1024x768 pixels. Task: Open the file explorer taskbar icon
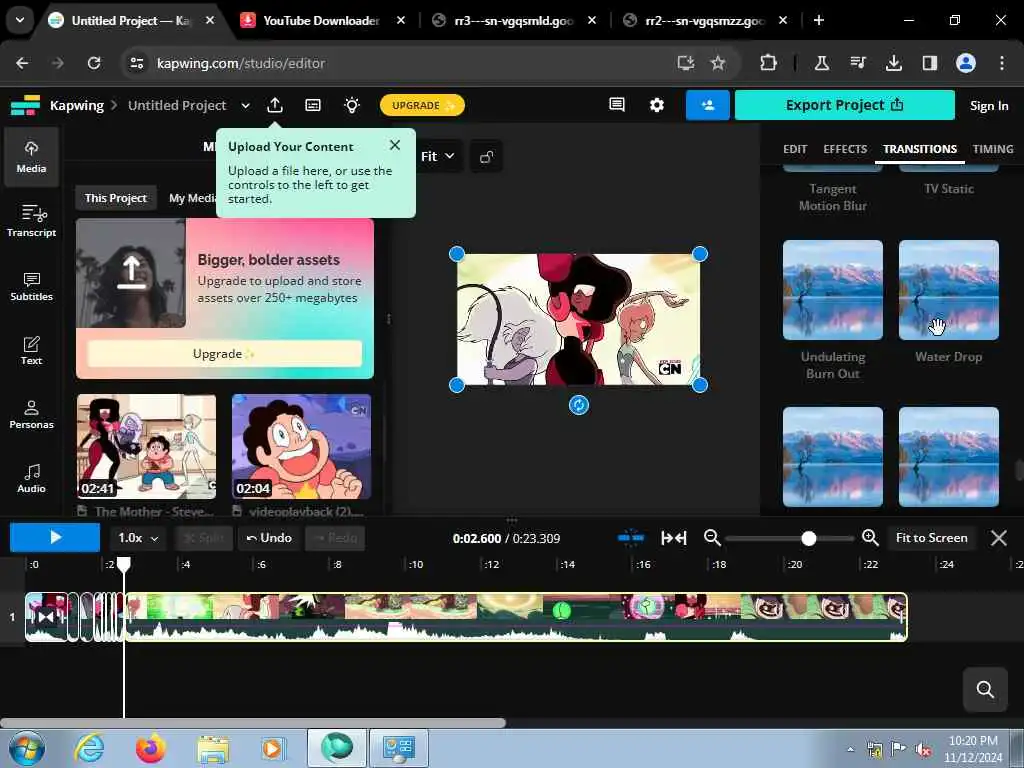coord(213,748)
